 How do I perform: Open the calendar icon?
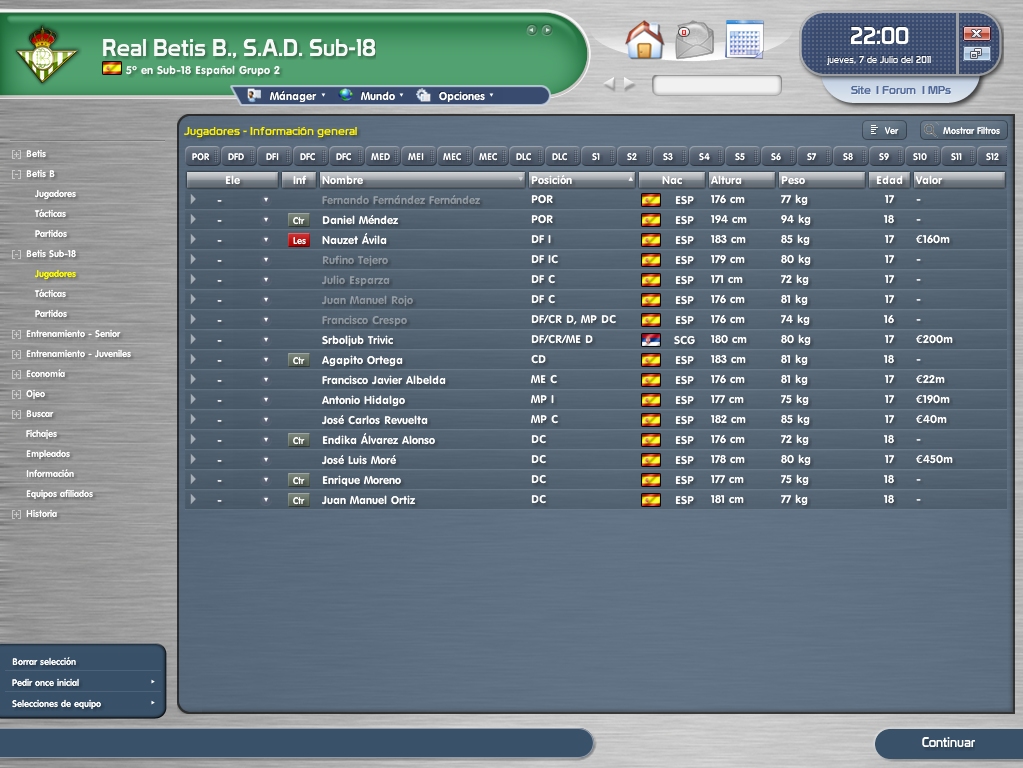point(744,39)
